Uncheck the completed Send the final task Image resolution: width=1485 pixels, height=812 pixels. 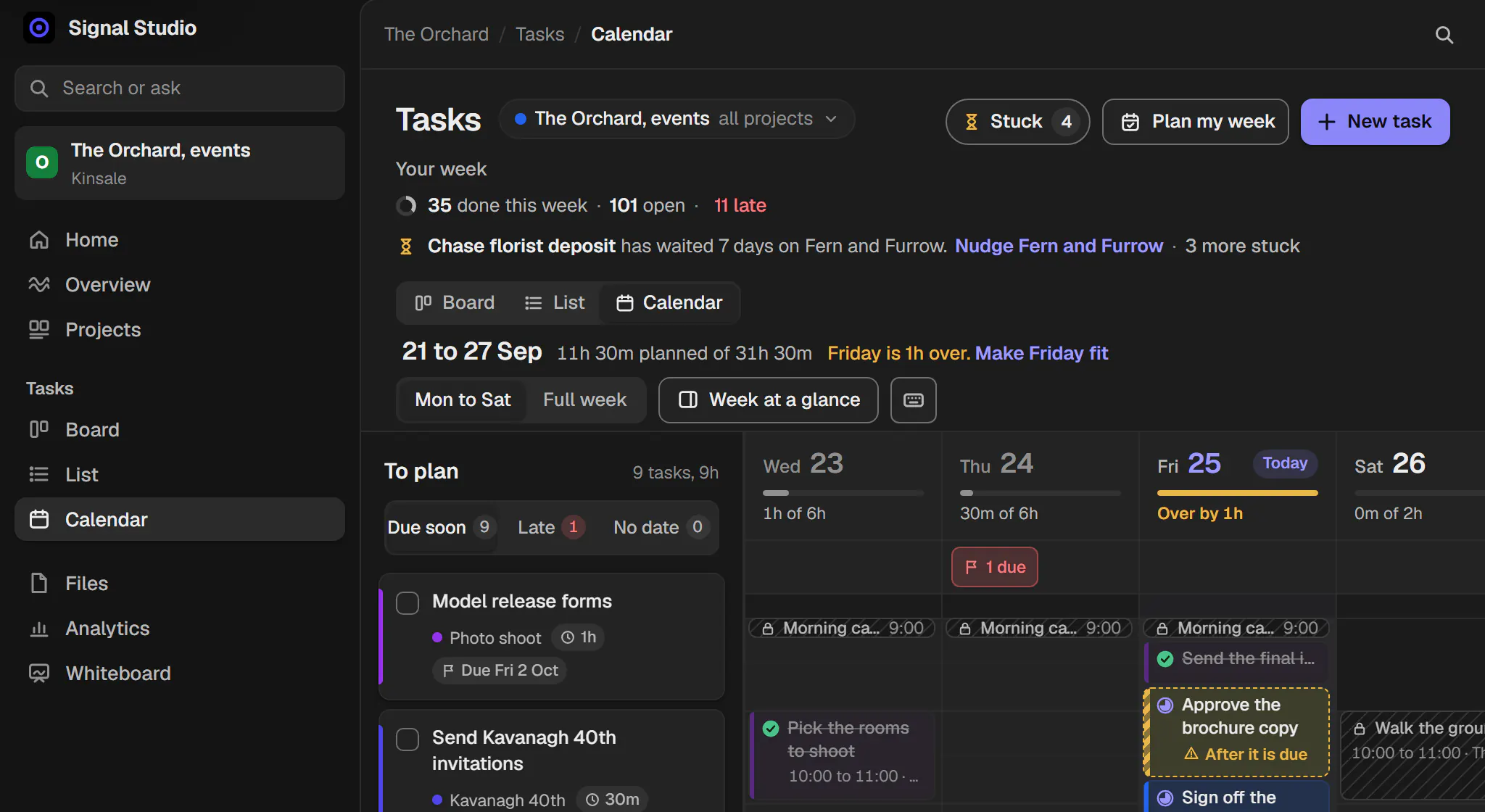pyautogui.click(x=1165, y=658)
